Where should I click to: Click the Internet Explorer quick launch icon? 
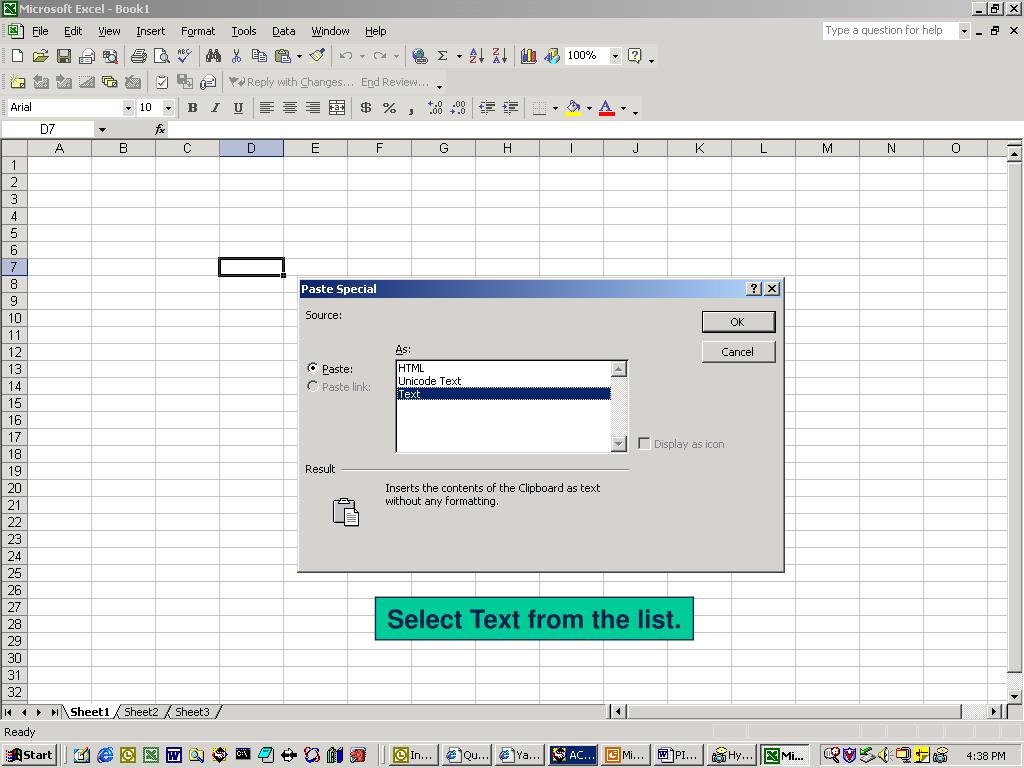tap(105, 756)
